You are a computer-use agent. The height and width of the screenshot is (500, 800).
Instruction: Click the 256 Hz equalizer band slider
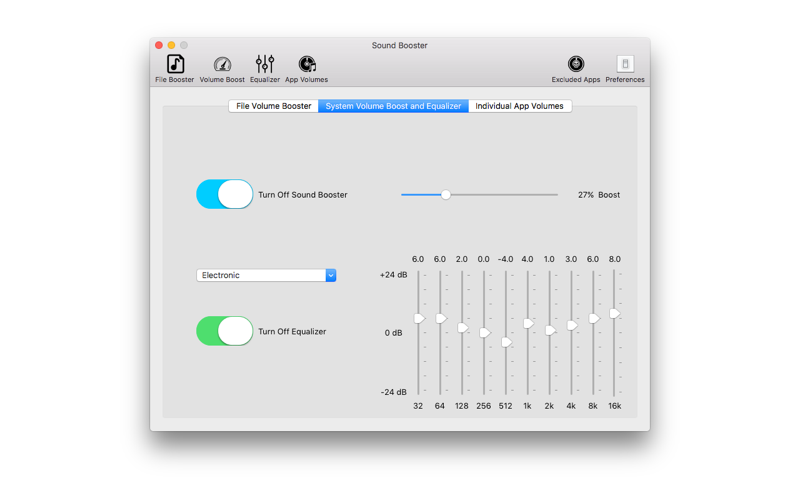tap(485, 333)
